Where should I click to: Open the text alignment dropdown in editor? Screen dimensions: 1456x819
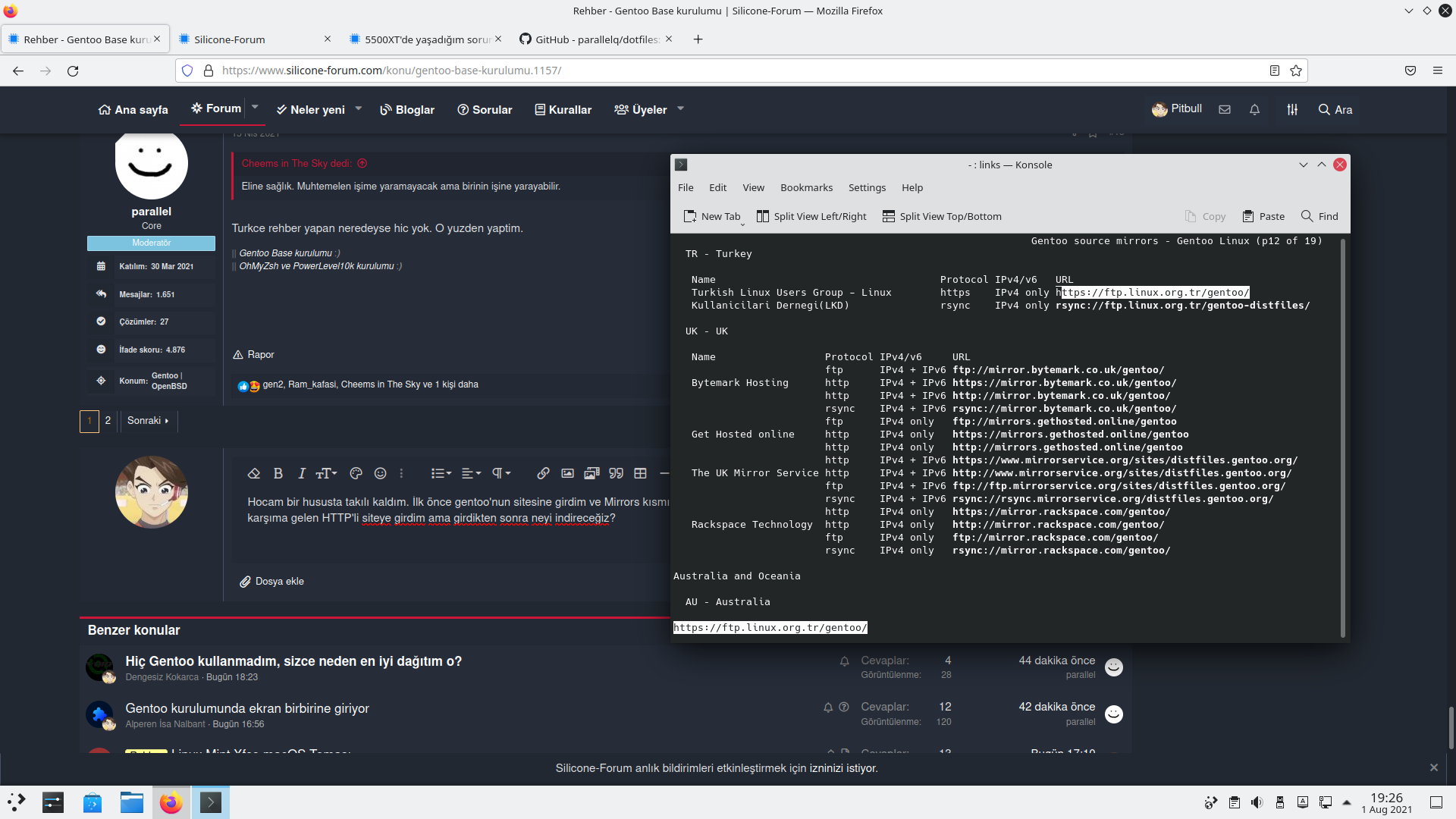point(471,473)
